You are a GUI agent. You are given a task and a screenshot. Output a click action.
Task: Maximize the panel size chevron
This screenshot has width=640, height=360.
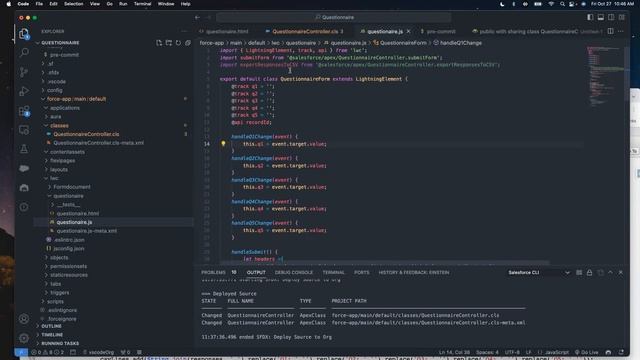[610, 272]
